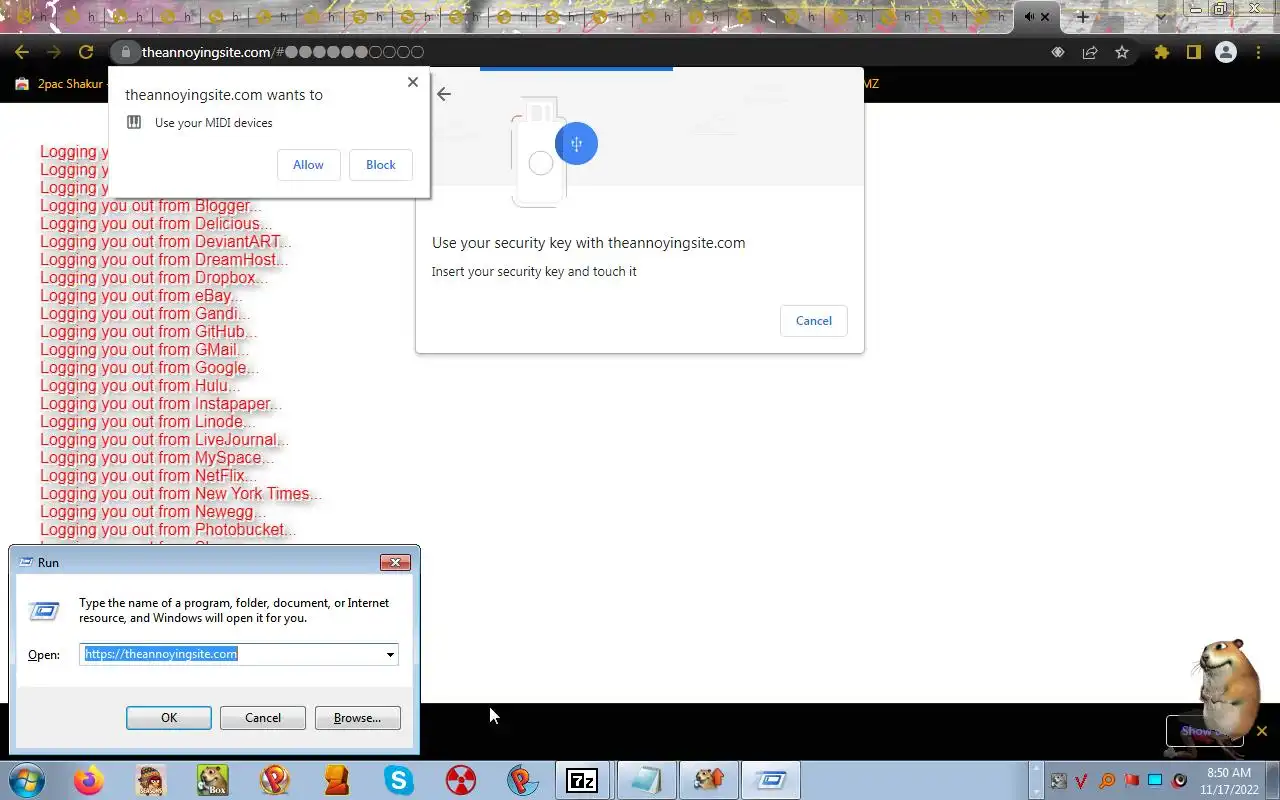Go back in security key dialog
The width and height of the screenshot is (1280, 800).
pos(444,94)
